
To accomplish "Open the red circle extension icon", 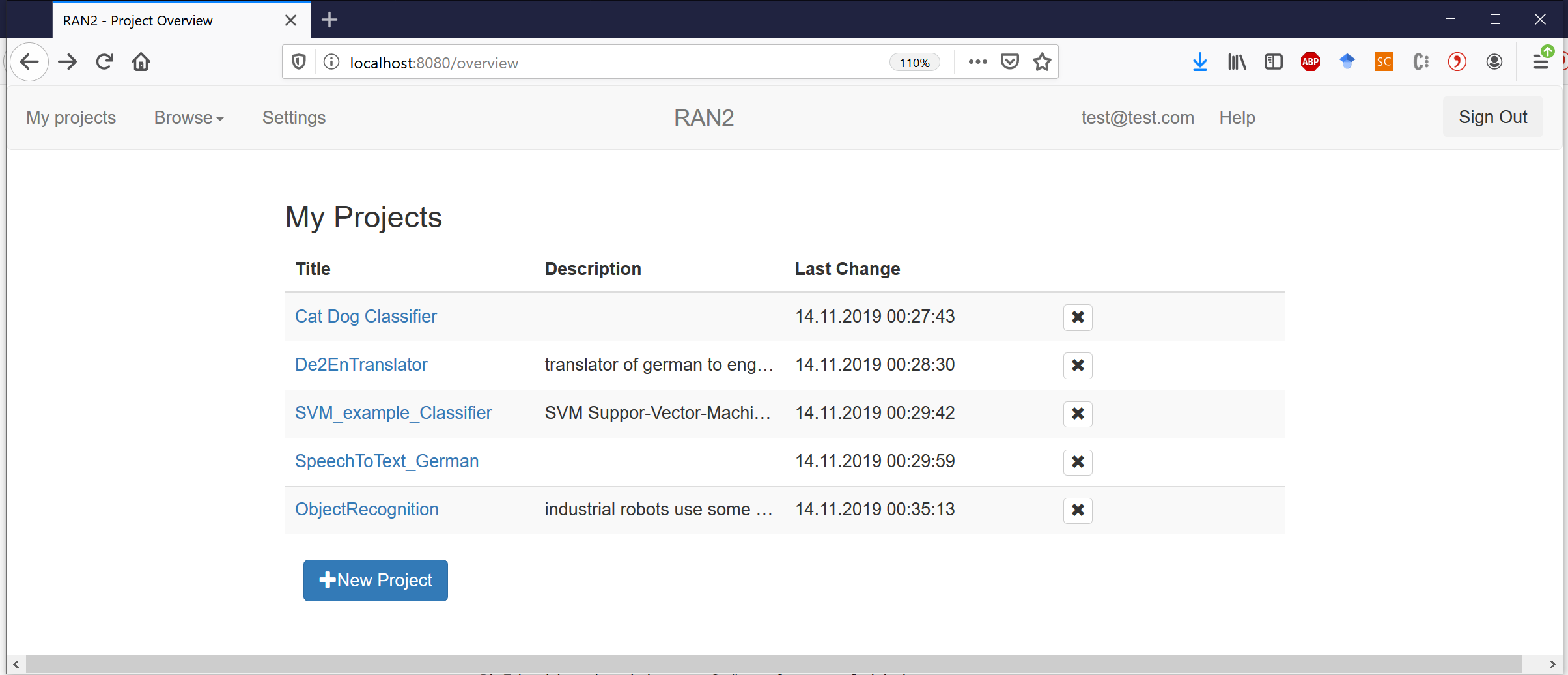I will pos(1457,62).
